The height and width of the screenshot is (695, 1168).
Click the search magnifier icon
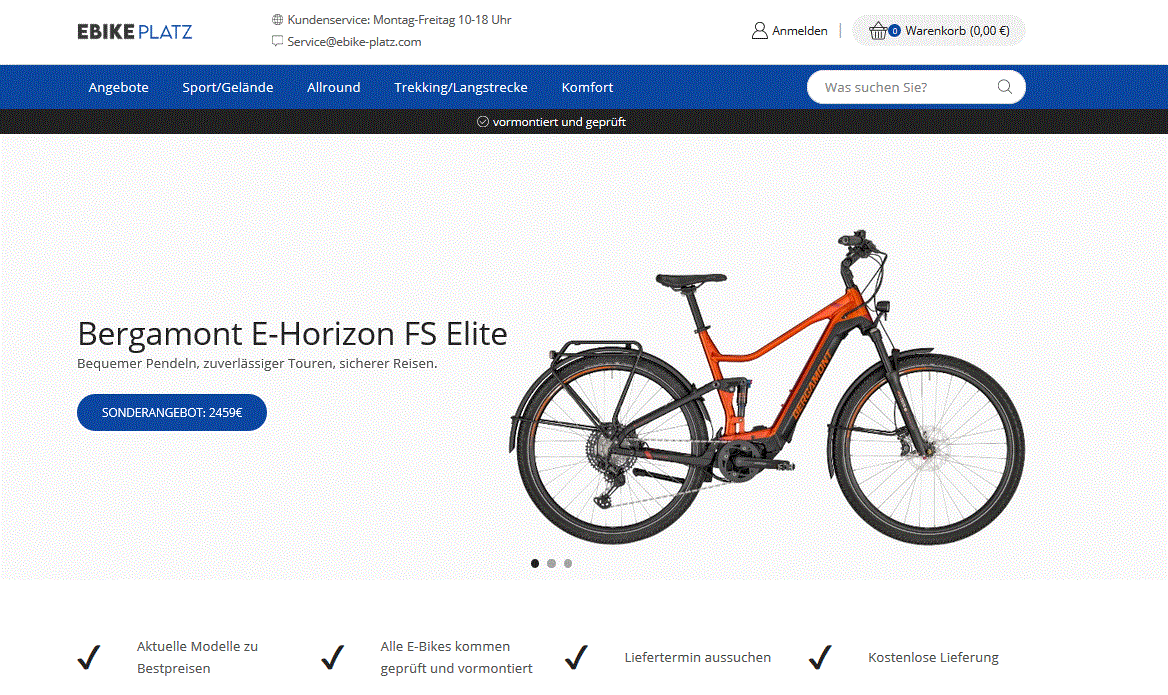(1004, 87)
